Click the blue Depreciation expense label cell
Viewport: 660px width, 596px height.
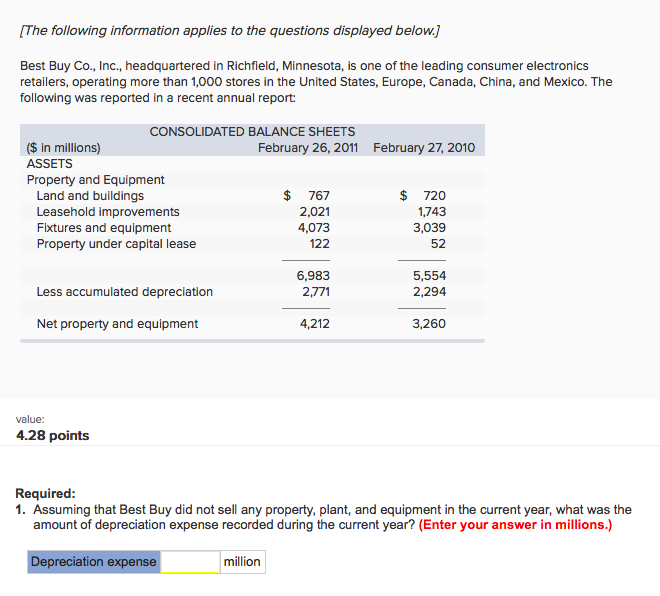[x=94, y=562]
